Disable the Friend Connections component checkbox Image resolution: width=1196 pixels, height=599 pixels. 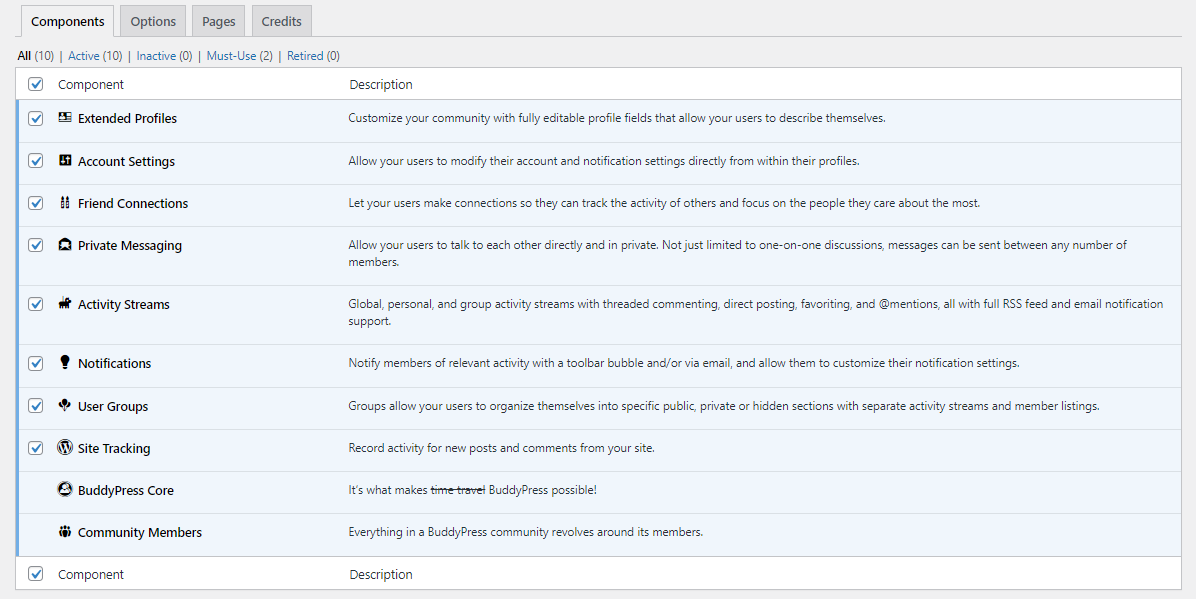pyautogui.click(x=36, y=203)
